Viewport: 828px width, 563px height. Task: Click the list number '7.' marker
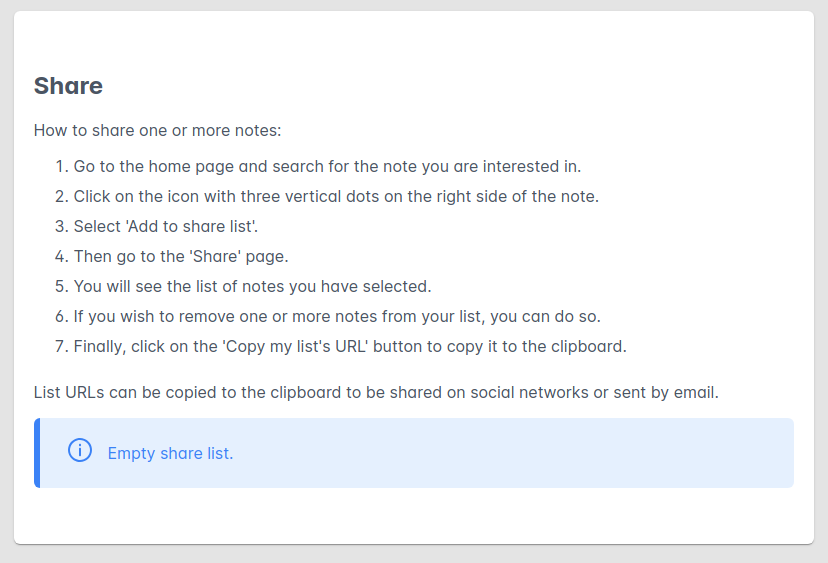61,346
